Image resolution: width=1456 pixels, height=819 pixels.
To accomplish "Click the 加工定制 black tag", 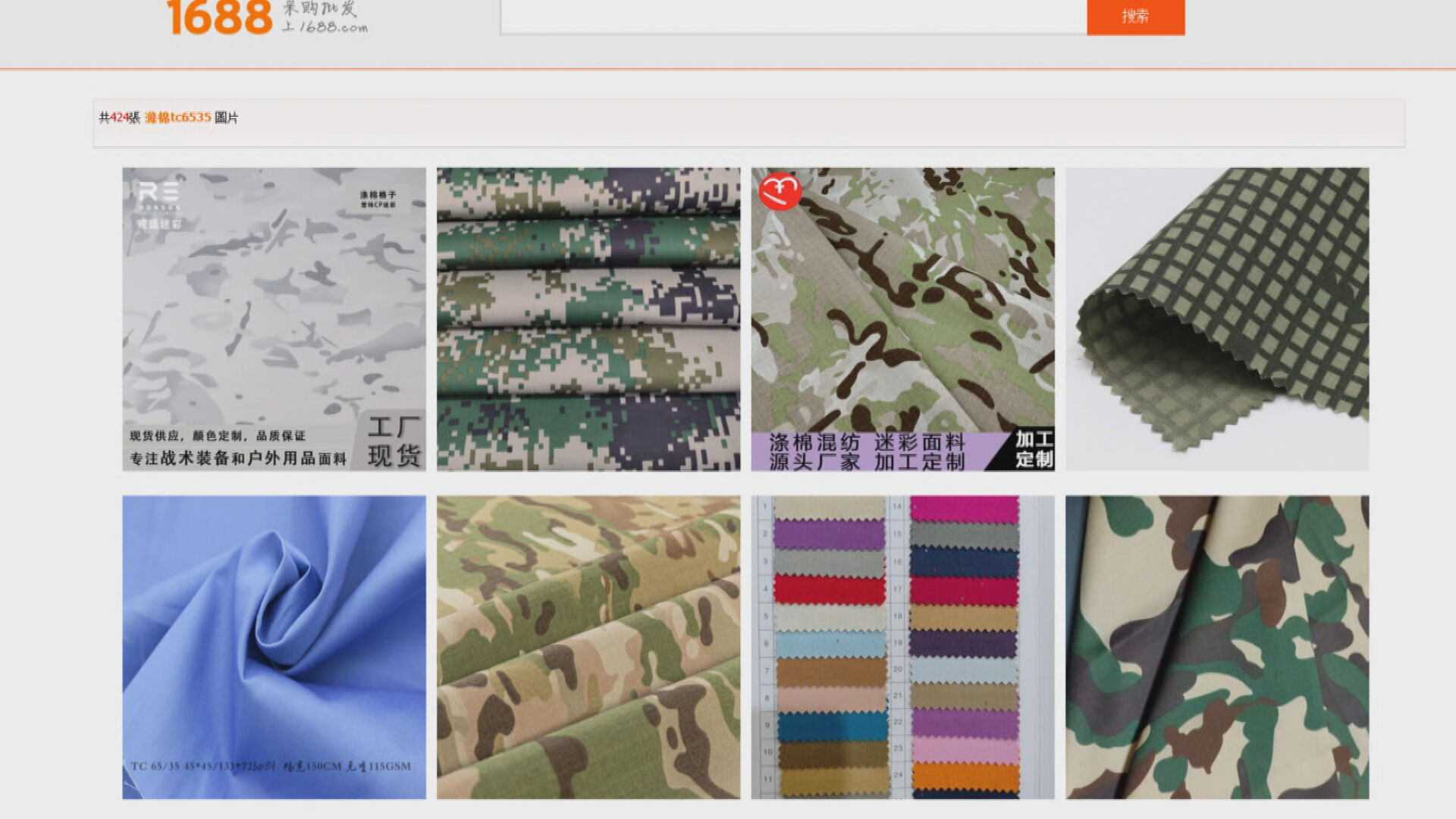I will tap(1034, 449).
